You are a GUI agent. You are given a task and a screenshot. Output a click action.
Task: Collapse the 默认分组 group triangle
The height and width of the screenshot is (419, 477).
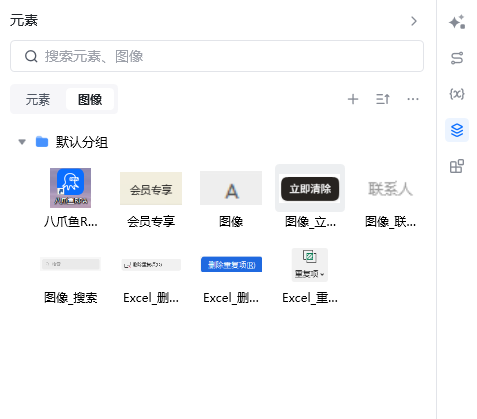pos(22,142)
